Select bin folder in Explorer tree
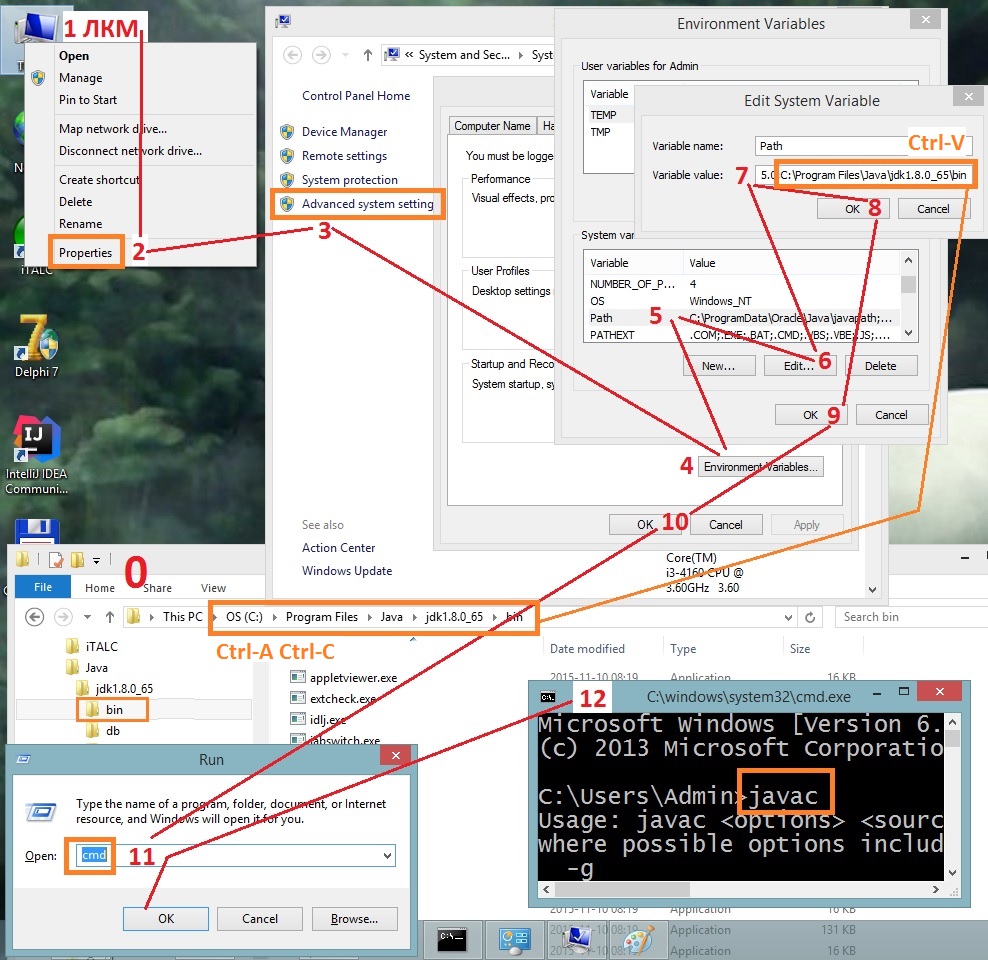988x960 pixels. (x=114, y=709)
